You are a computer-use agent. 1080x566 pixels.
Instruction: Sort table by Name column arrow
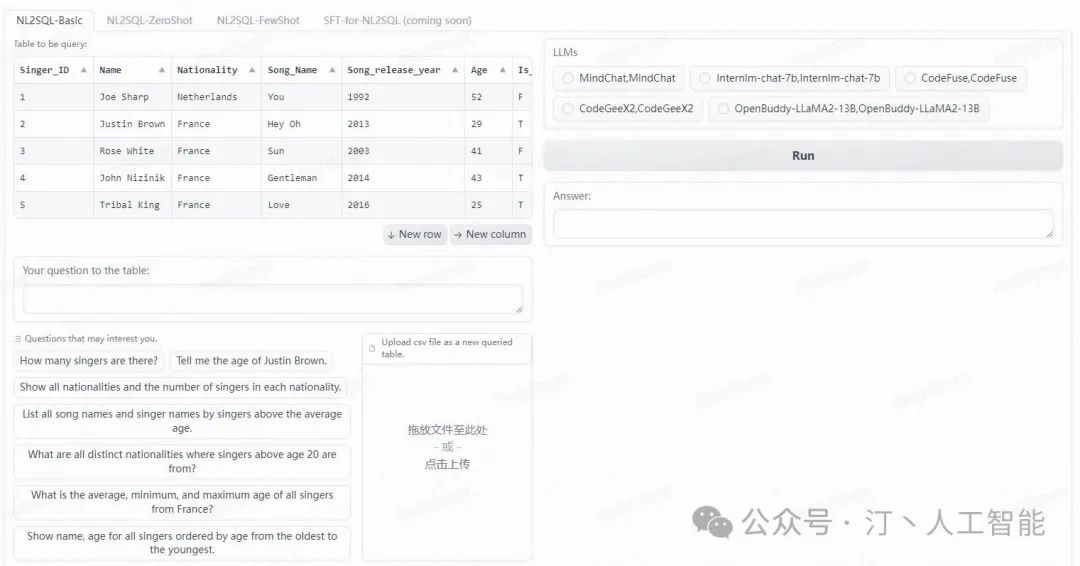[x=162, y=70]
